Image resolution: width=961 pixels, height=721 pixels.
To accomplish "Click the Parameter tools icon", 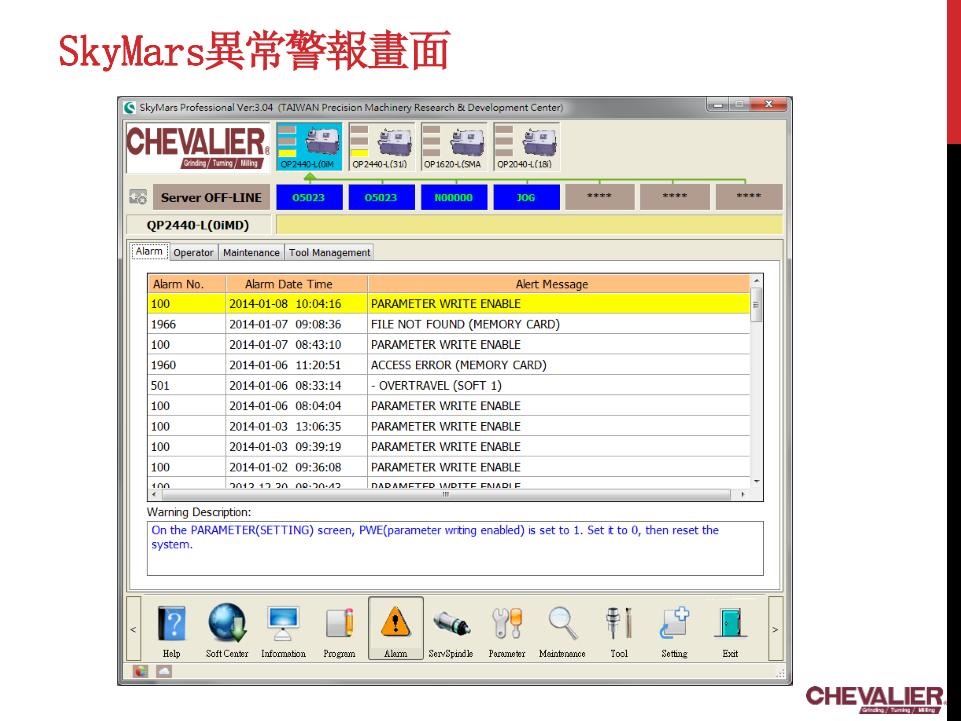I will click(x=507, y=625).
